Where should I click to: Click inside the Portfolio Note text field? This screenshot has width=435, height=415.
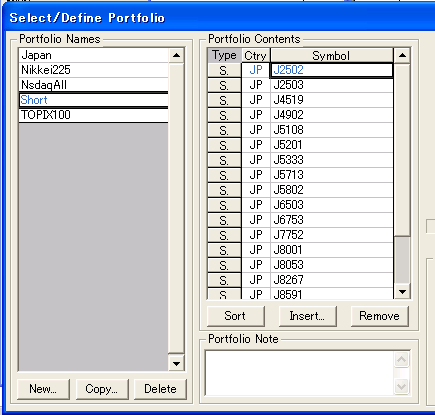point(299,373)
